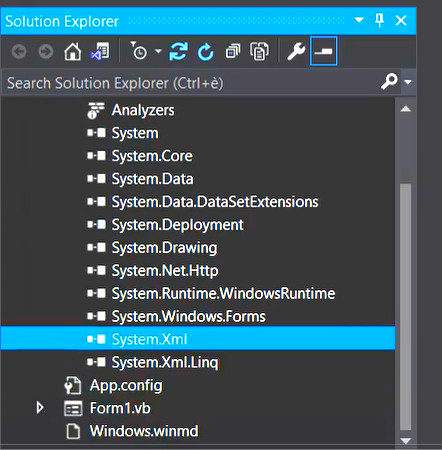Click Sync with Active Document icon

pos(178,51)
